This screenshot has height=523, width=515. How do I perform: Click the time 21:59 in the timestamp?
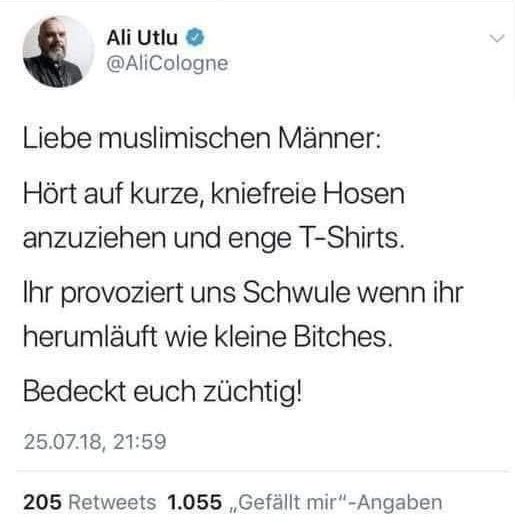[x=139, y=442]
